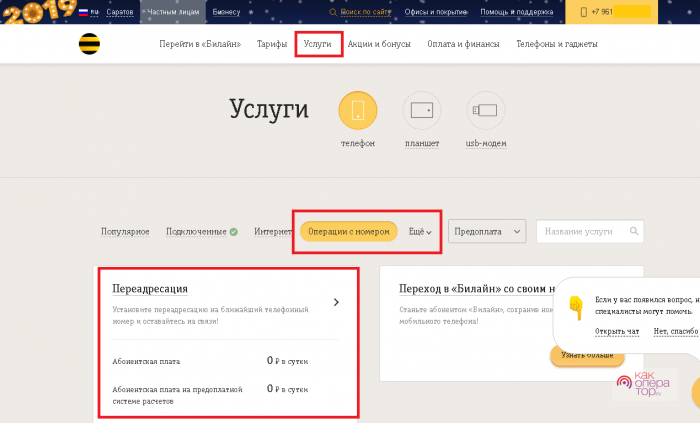700x423 pixels.
Task: Open the Услуги menu item
Action: tap(317, 44)
